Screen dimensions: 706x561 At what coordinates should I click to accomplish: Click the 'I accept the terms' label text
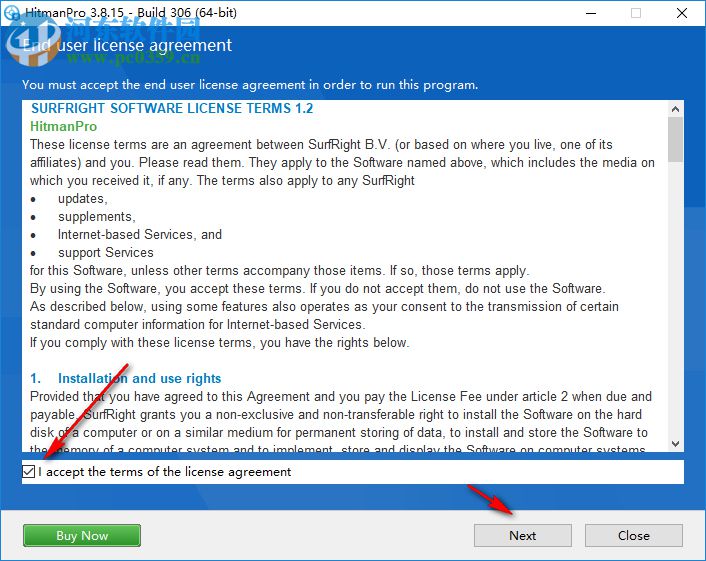(164, 472)
